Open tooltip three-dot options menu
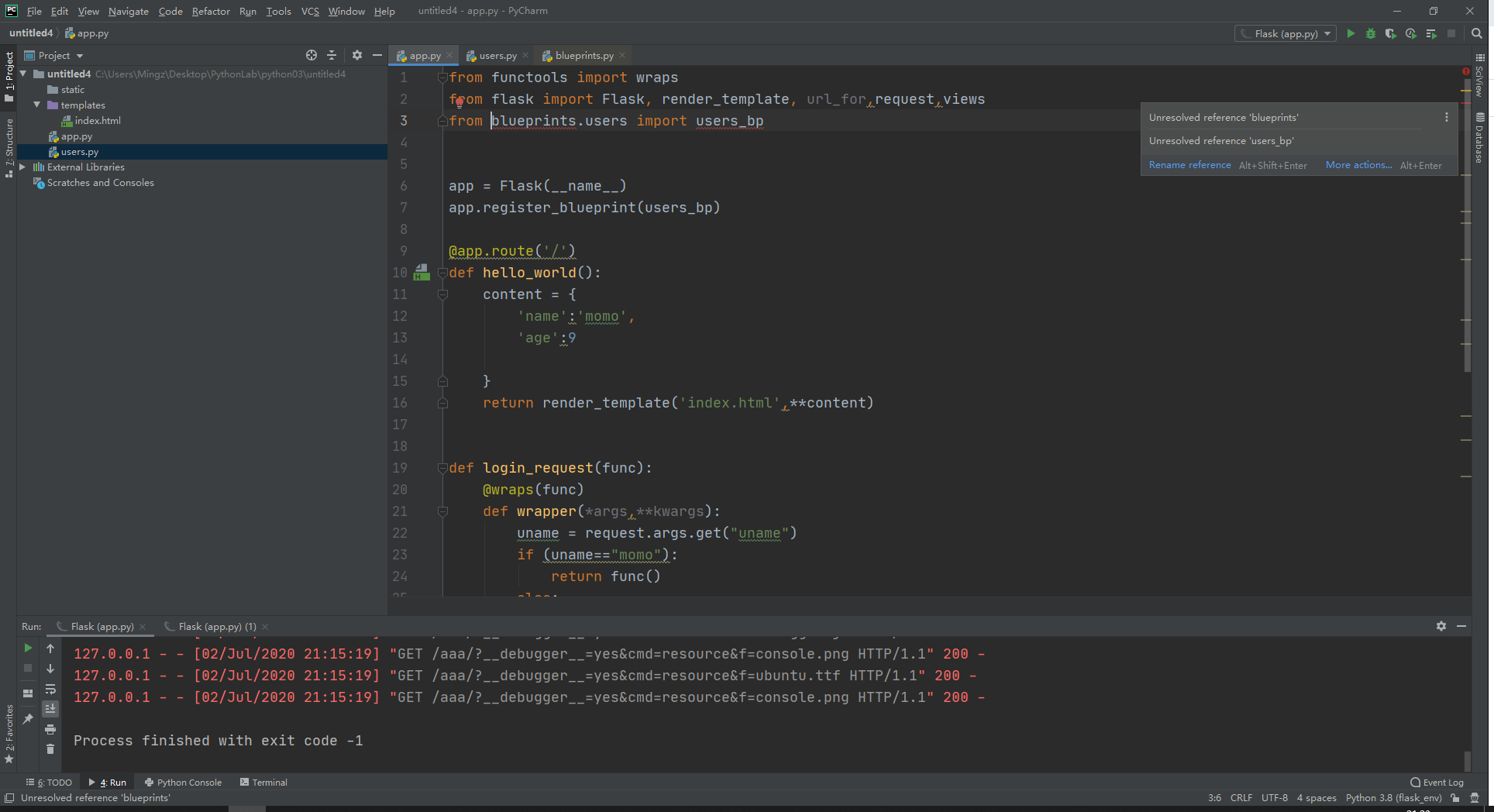1494x812 pixels. click(1446, 117)
